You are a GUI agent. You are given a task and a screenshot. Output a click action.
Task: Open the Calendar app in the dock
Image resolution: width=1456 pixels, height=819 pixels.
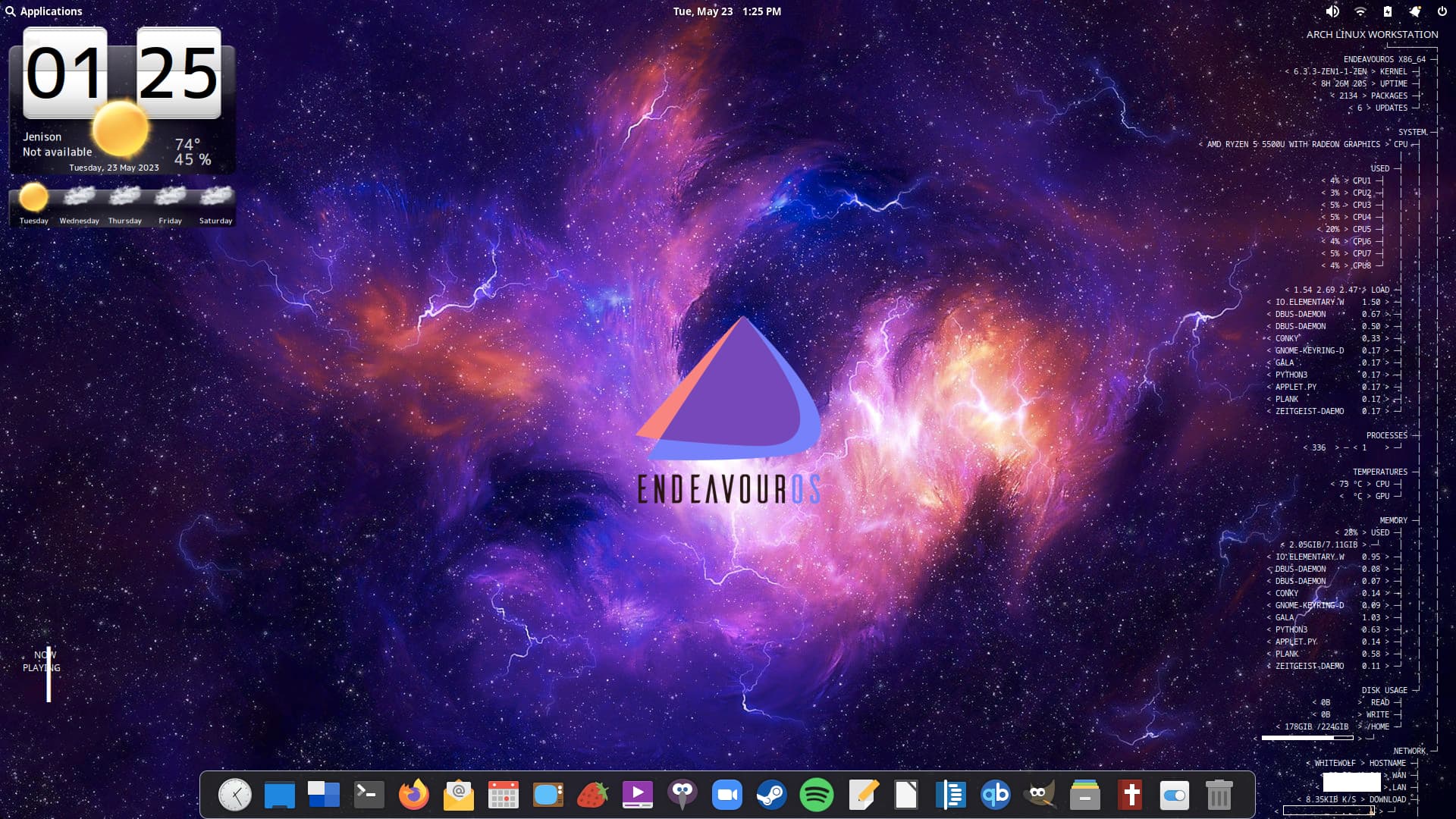click(x=504, y=795)
